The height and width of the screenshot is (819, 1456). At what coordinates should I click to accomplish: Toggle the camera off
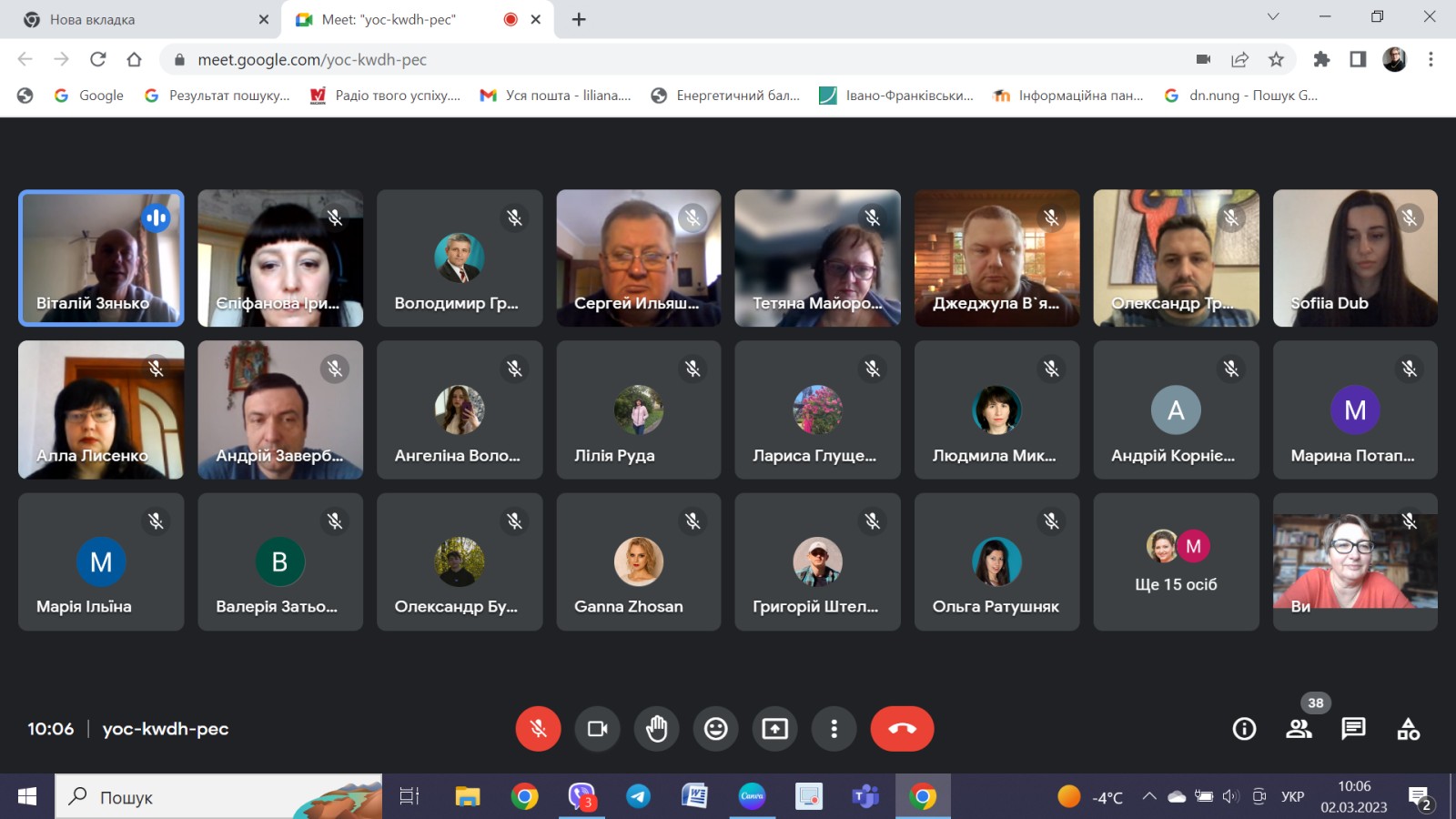tap(597, 729)
